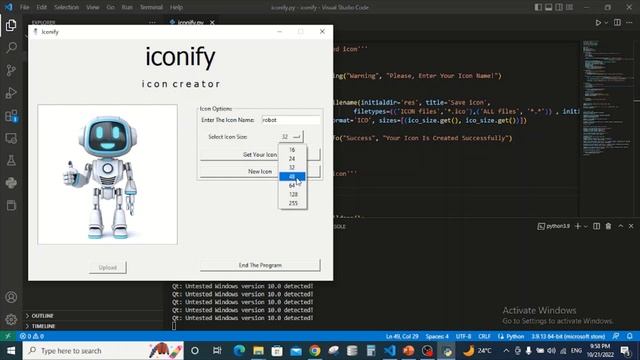Click UTF-8 encoding in status bar
This screenshot has height=360, width=640.
pyautogui.click(x=463, y=336)
